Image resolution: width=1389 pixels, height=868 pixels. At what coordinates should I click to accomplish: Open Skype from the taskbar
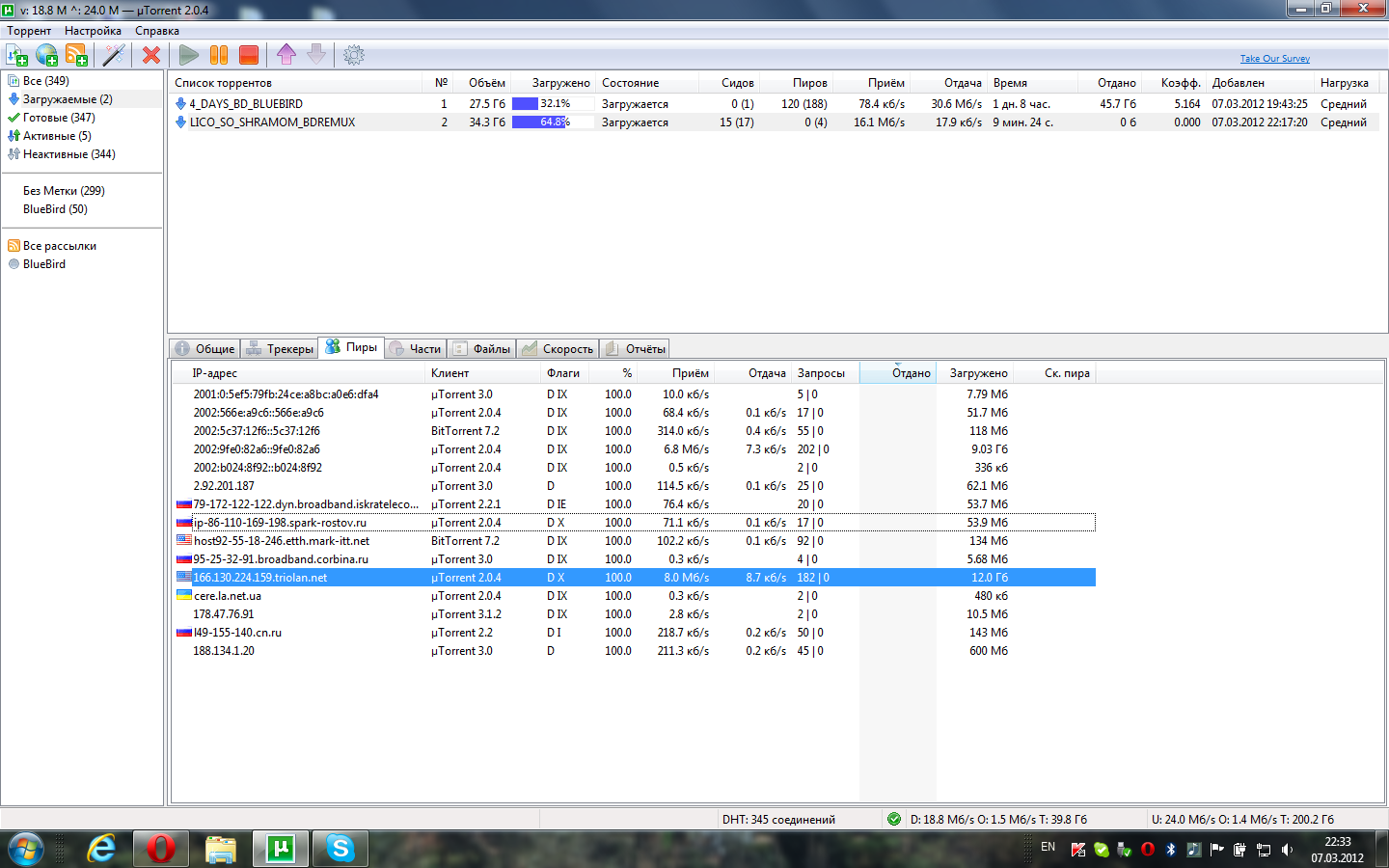(x=340, y=849)
